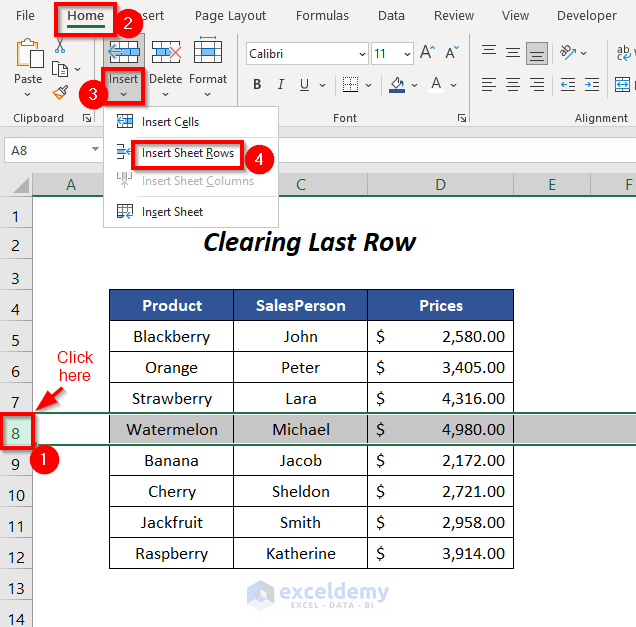Click the Orientation text-angle icon
The image size is (636, 627).
coord(568,52)
